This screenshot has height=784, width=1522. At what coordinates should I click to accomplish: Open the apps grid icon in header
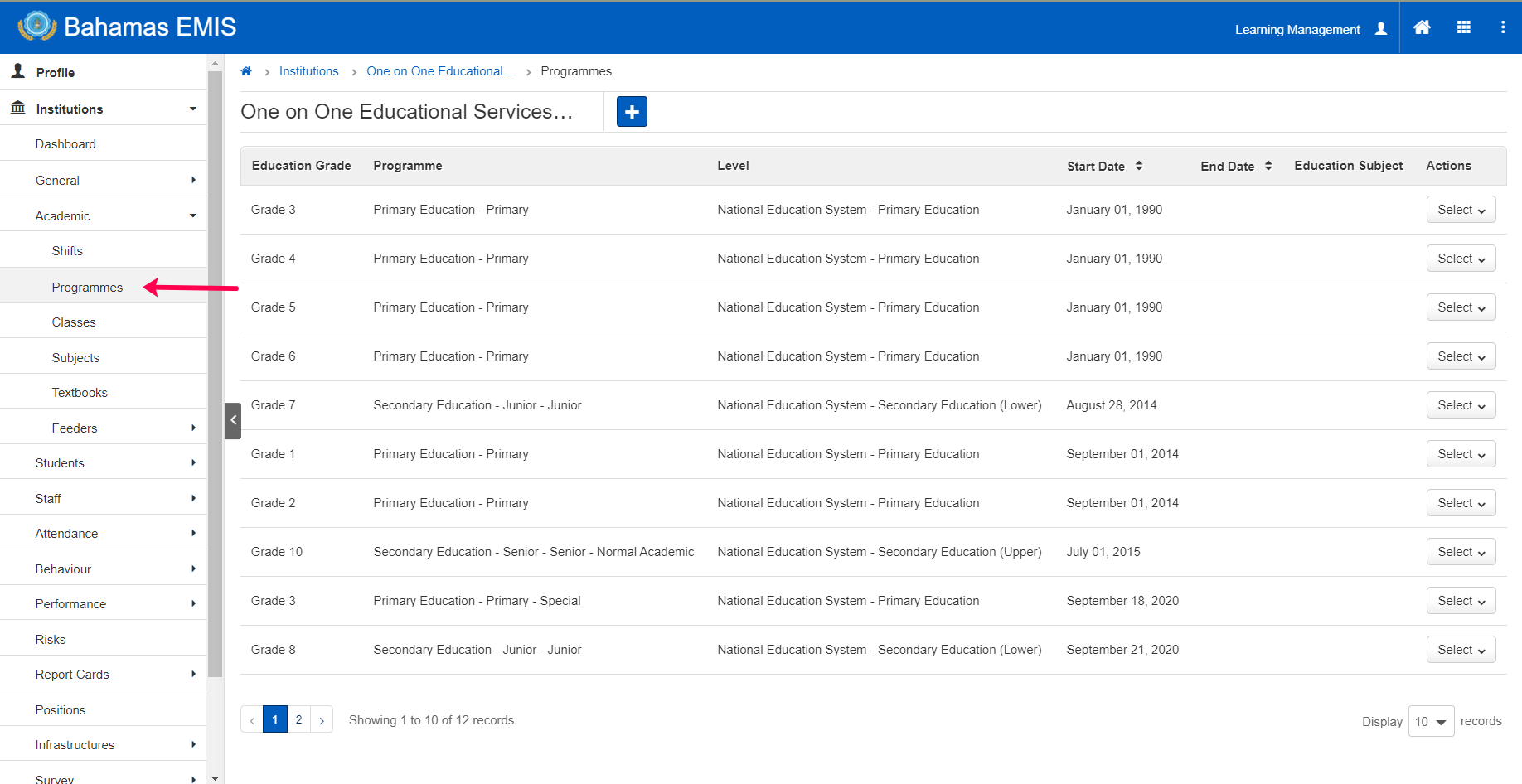(1464, 27)
